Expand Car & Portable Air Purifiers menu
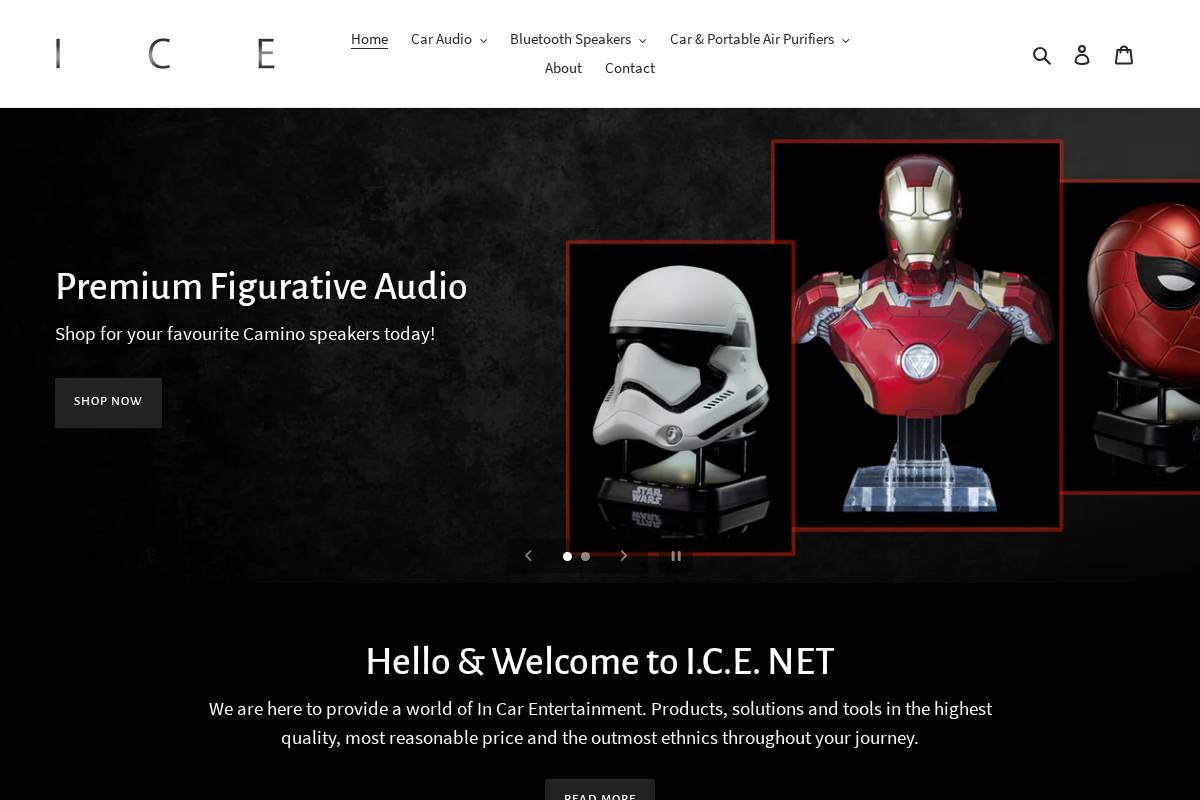Screen dimensions: 1200x800 click(760, 39)
